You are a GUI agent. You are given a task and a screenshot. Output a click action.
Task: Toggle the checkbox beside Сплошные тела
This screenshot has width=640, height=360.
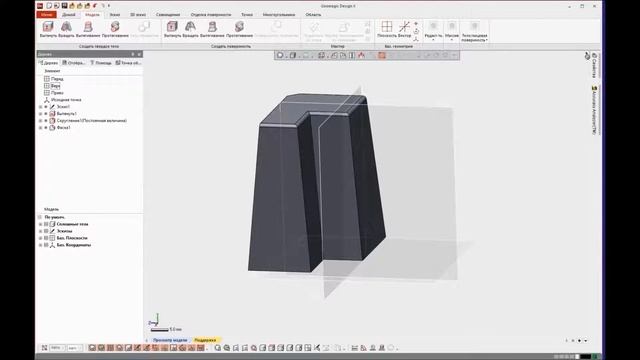[x=46, y=224]
